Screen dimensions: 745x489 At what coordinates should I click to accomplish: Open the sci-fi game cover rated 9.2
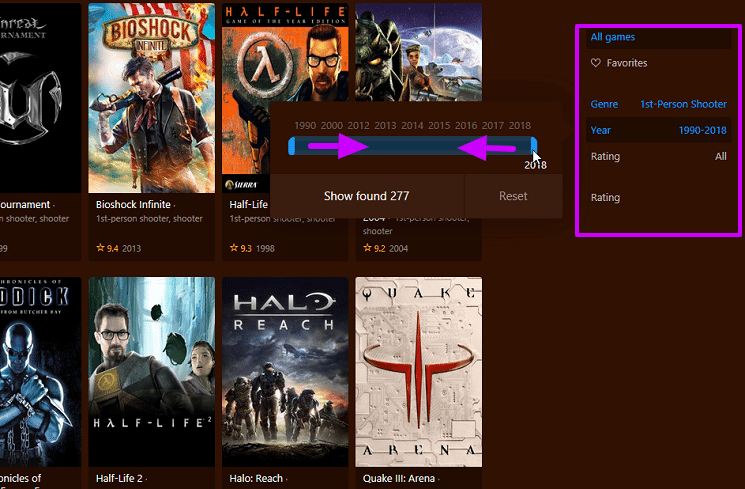419,52
